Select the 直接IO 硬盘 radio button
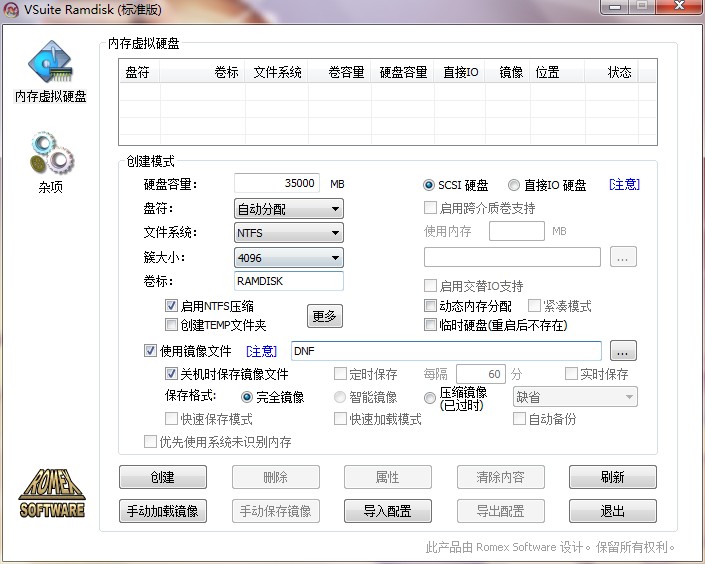The image size is (705, 564). [x=514, y=185]
